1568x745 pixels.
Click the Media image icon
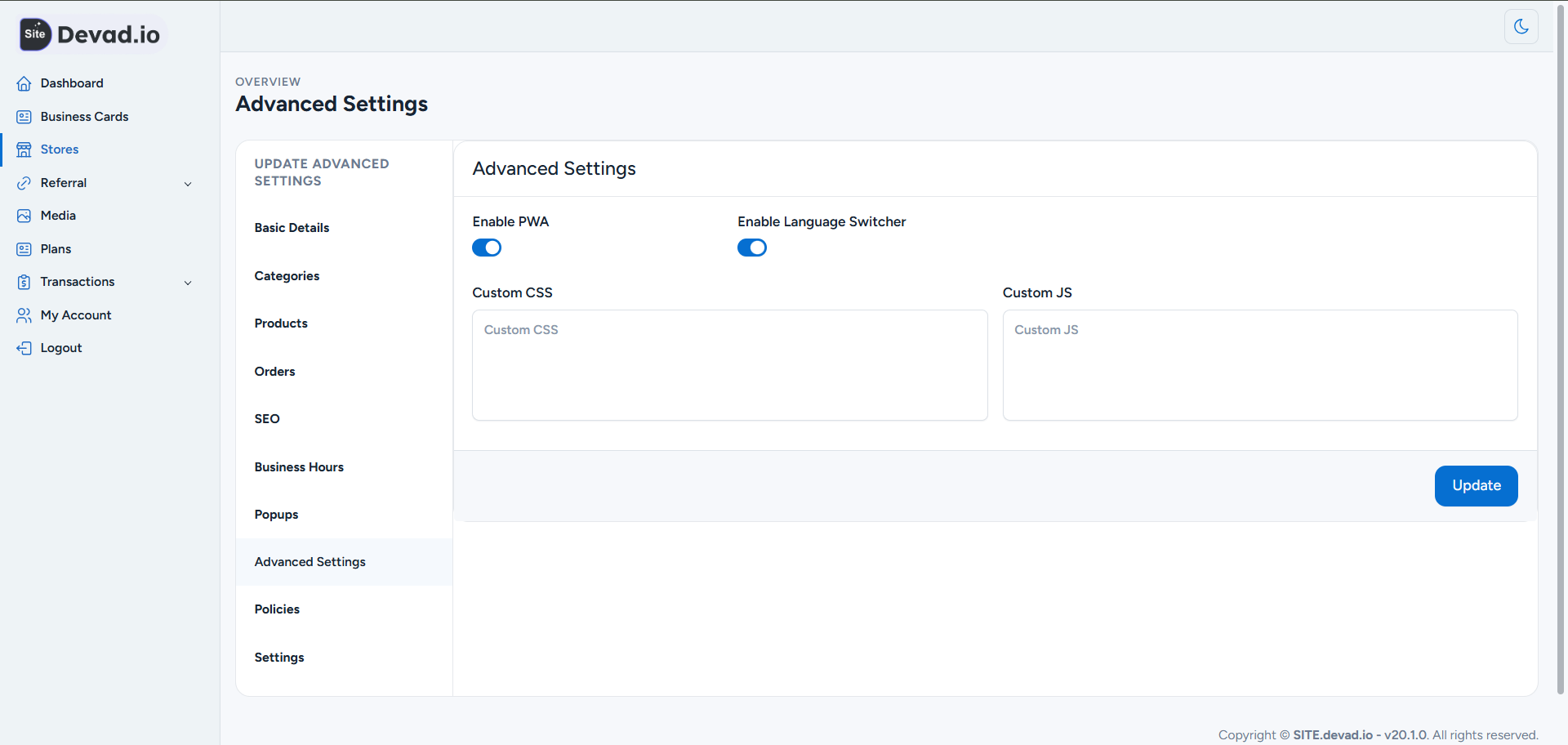click(24, 215)
